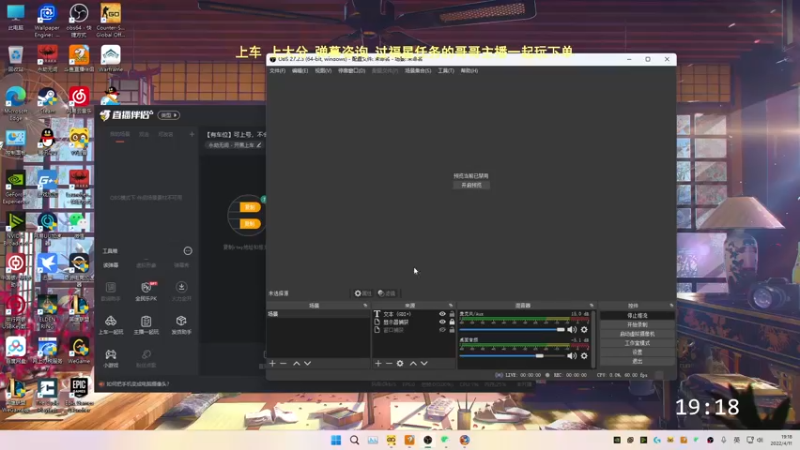The width and height of the screenshot is (800, 450).
Task: Select the display capture source row
Action: [414, 322]
